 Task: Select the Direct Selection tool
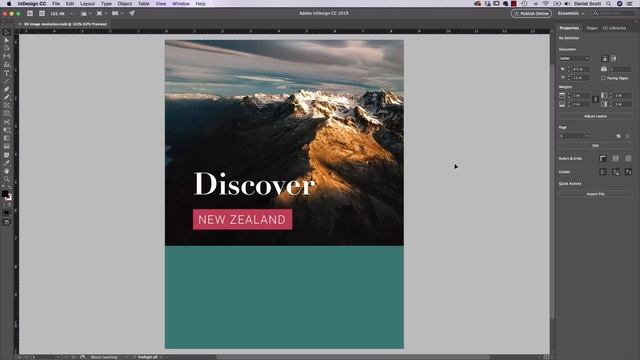(x=7, y=40)
